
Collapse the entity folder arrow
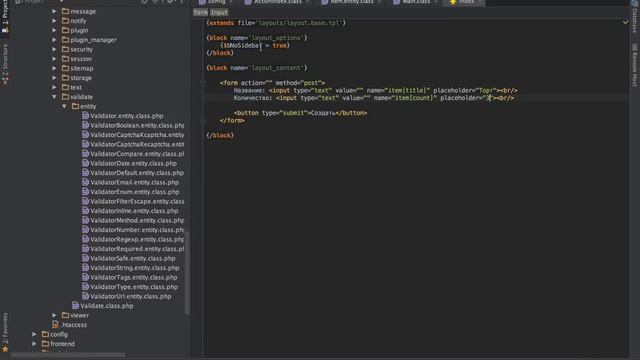(64, 106)
